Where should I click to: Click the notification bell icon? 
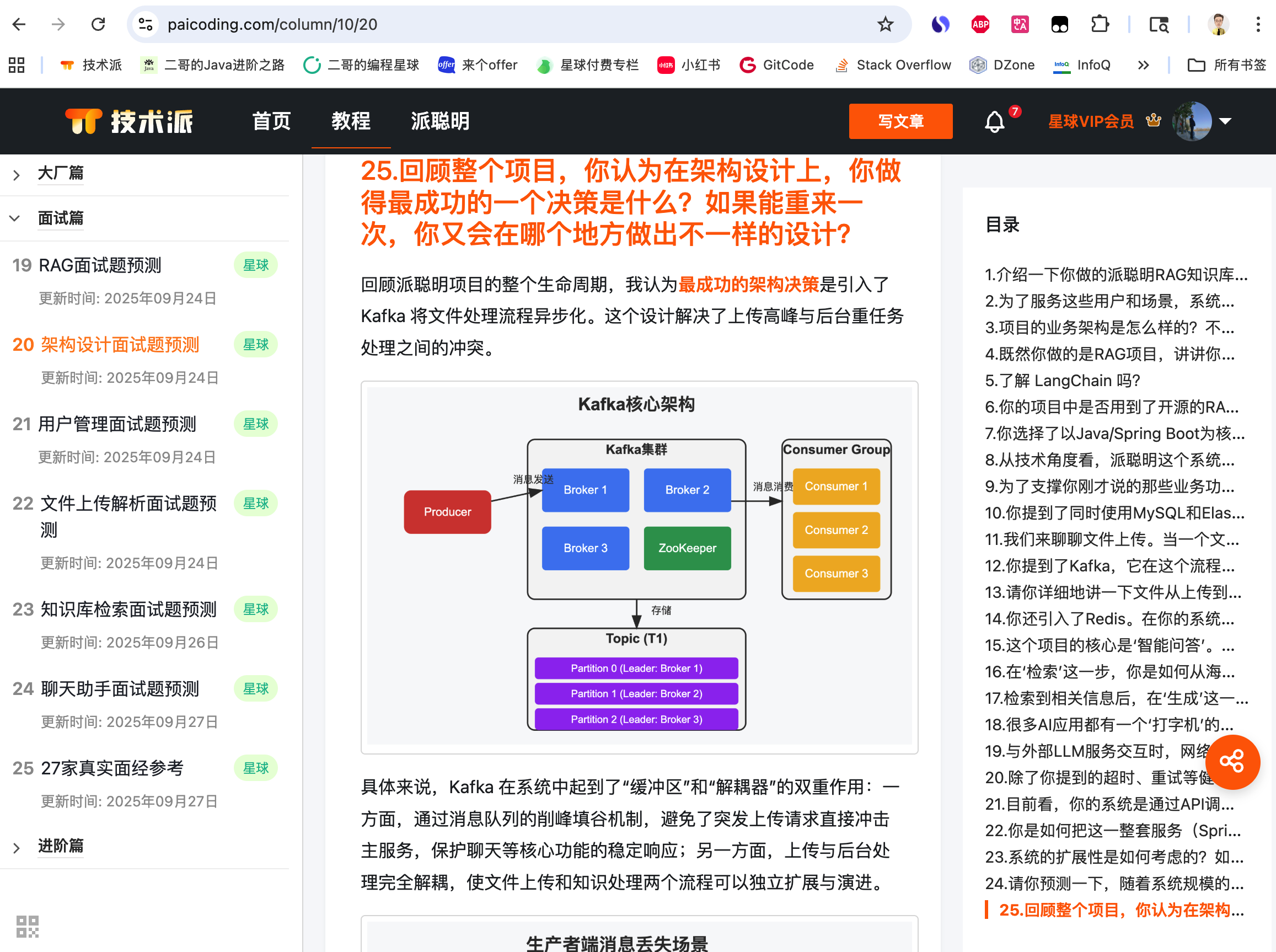point(994,121)
